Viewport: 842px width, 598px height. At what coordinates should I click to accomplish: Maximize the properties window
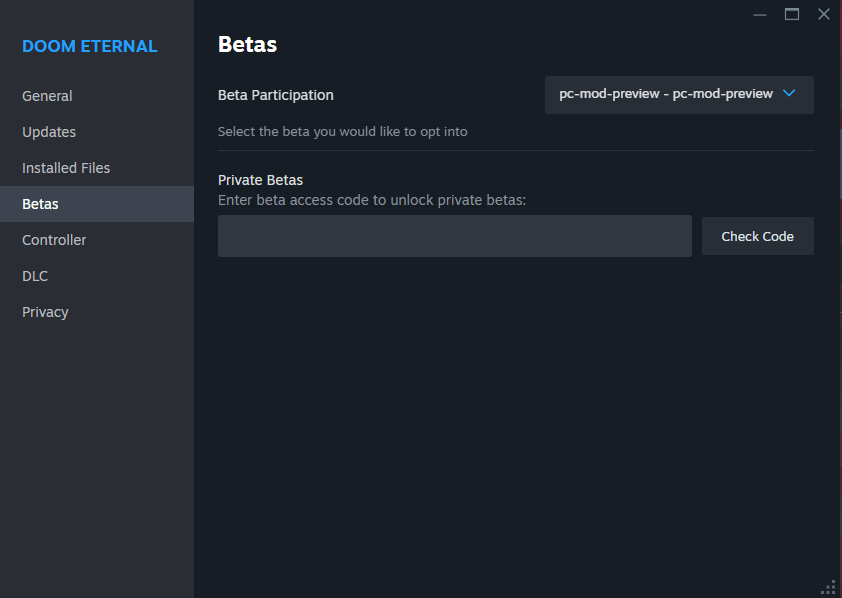click(792, 14)
